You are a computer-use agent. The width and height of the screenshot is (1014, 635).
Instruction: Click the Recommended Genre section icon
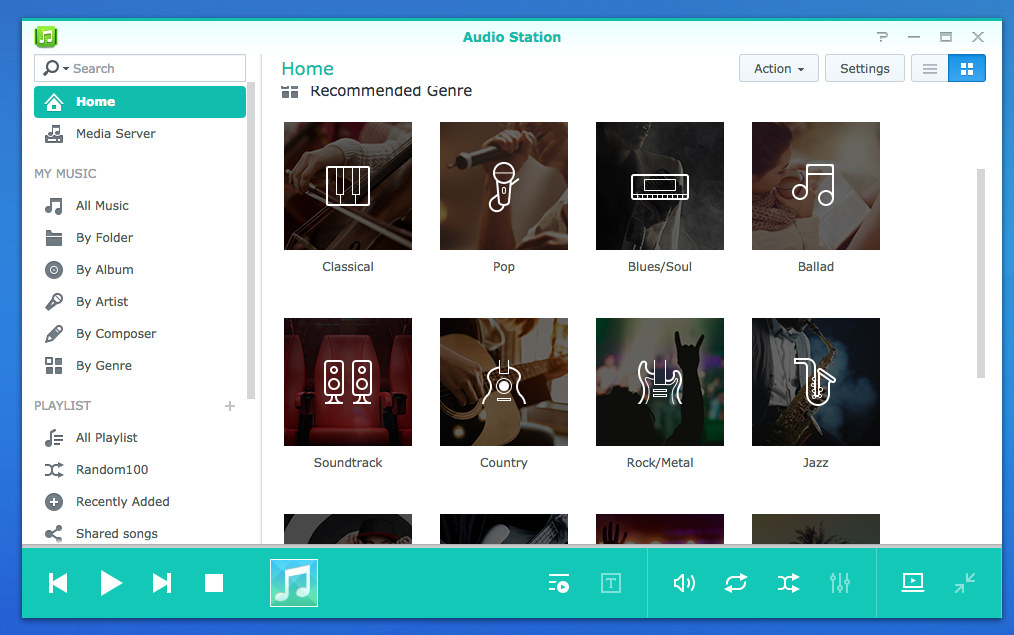tap(290, 92)
